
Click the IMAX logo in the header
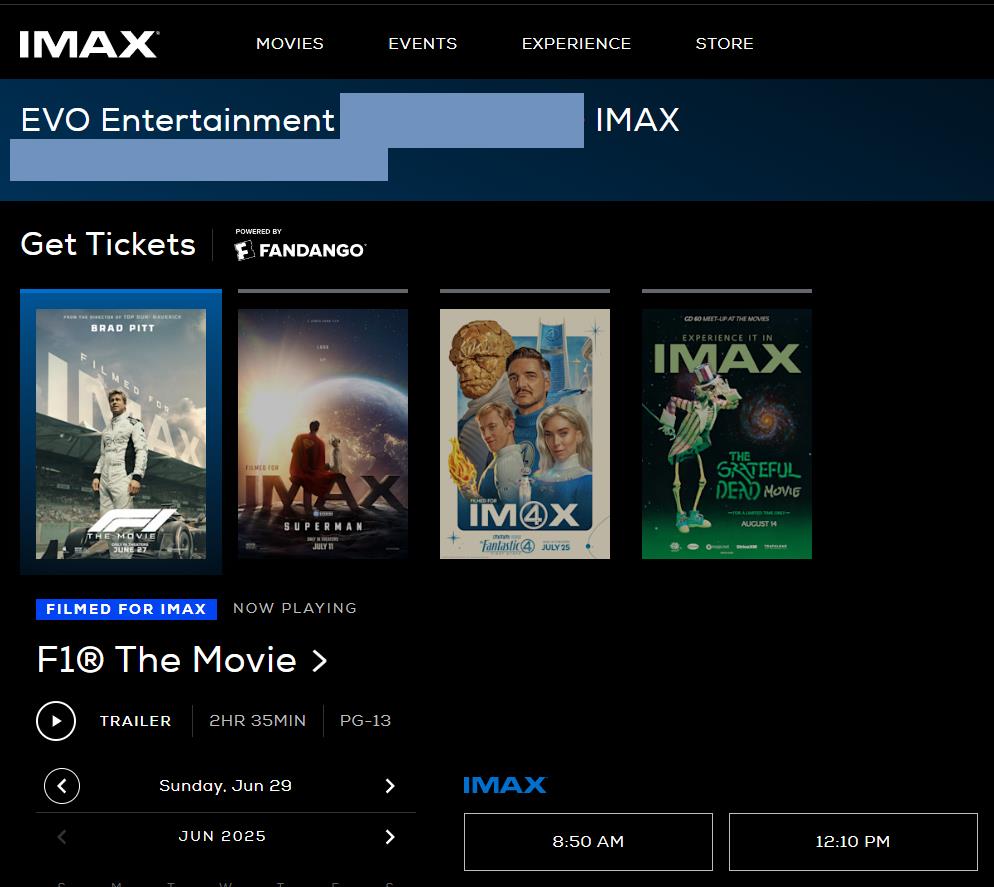[x=89, y=44]
